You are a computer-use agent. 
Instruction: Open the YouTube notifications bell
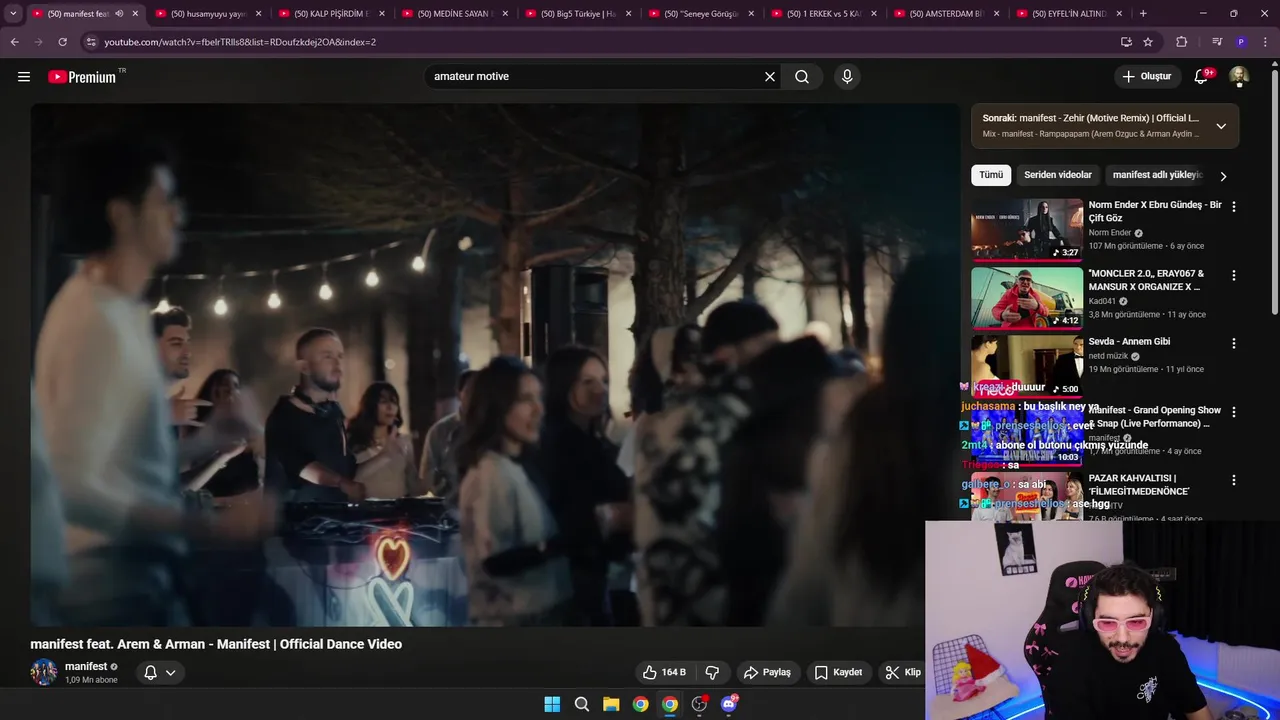point(1202,76)
